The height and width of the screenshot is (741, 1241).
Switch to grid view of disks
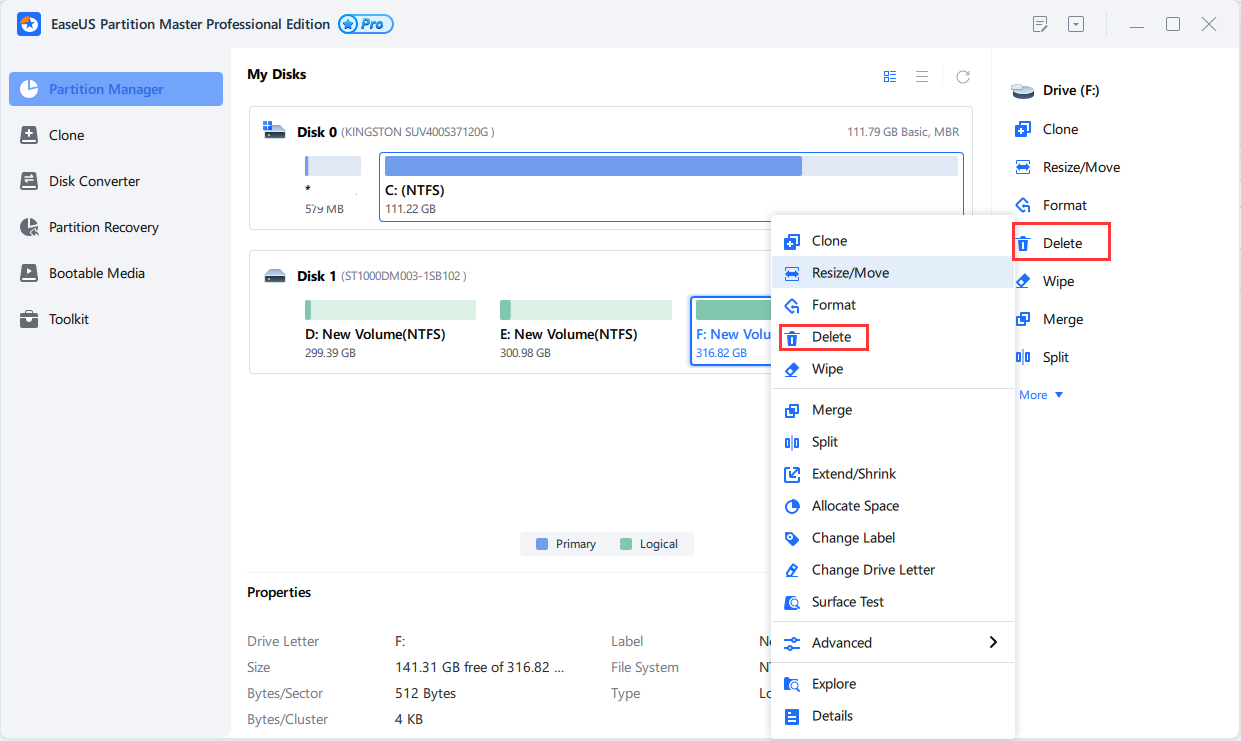coord(890,76)
